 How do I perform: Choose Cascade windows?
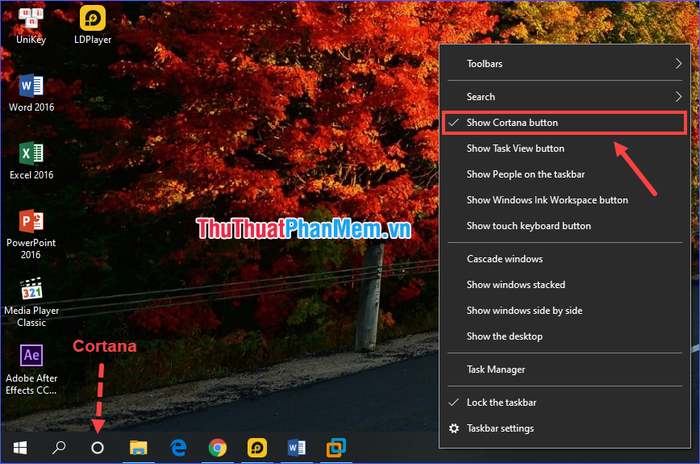tap(564, 259)
